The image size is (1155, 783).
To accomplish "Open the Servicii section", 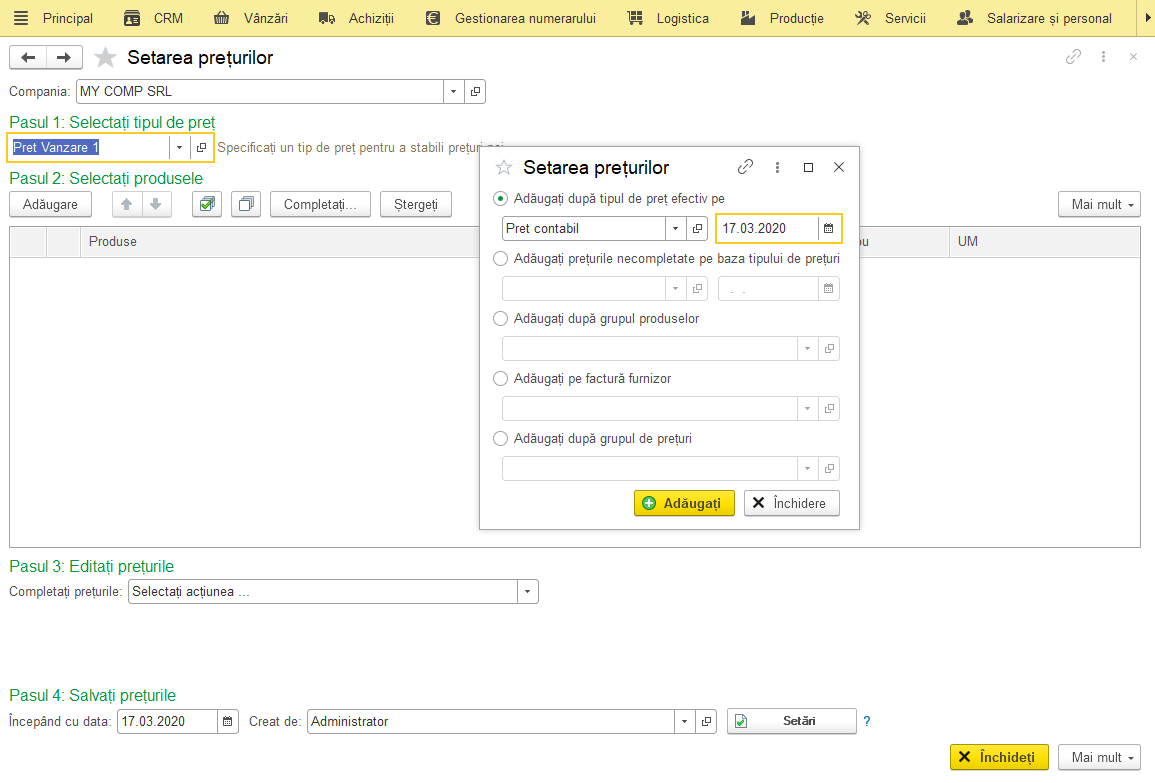I will click(x=890, y=18).
